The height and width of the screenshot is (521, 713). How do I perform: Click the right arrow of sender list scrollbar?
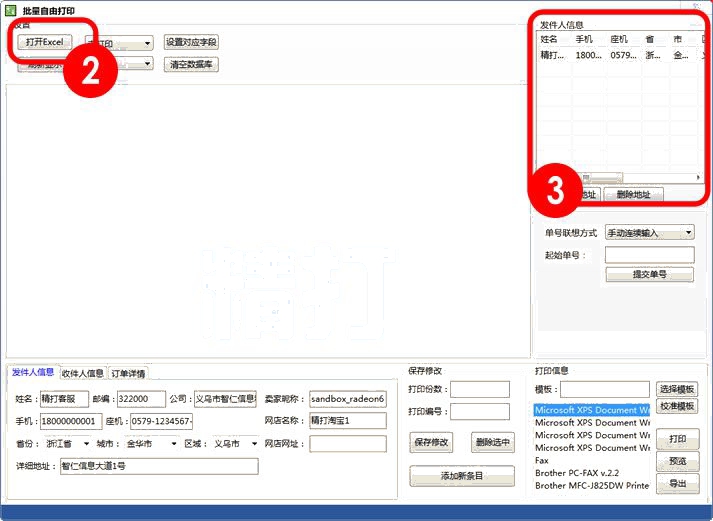[x=698, y=177]
